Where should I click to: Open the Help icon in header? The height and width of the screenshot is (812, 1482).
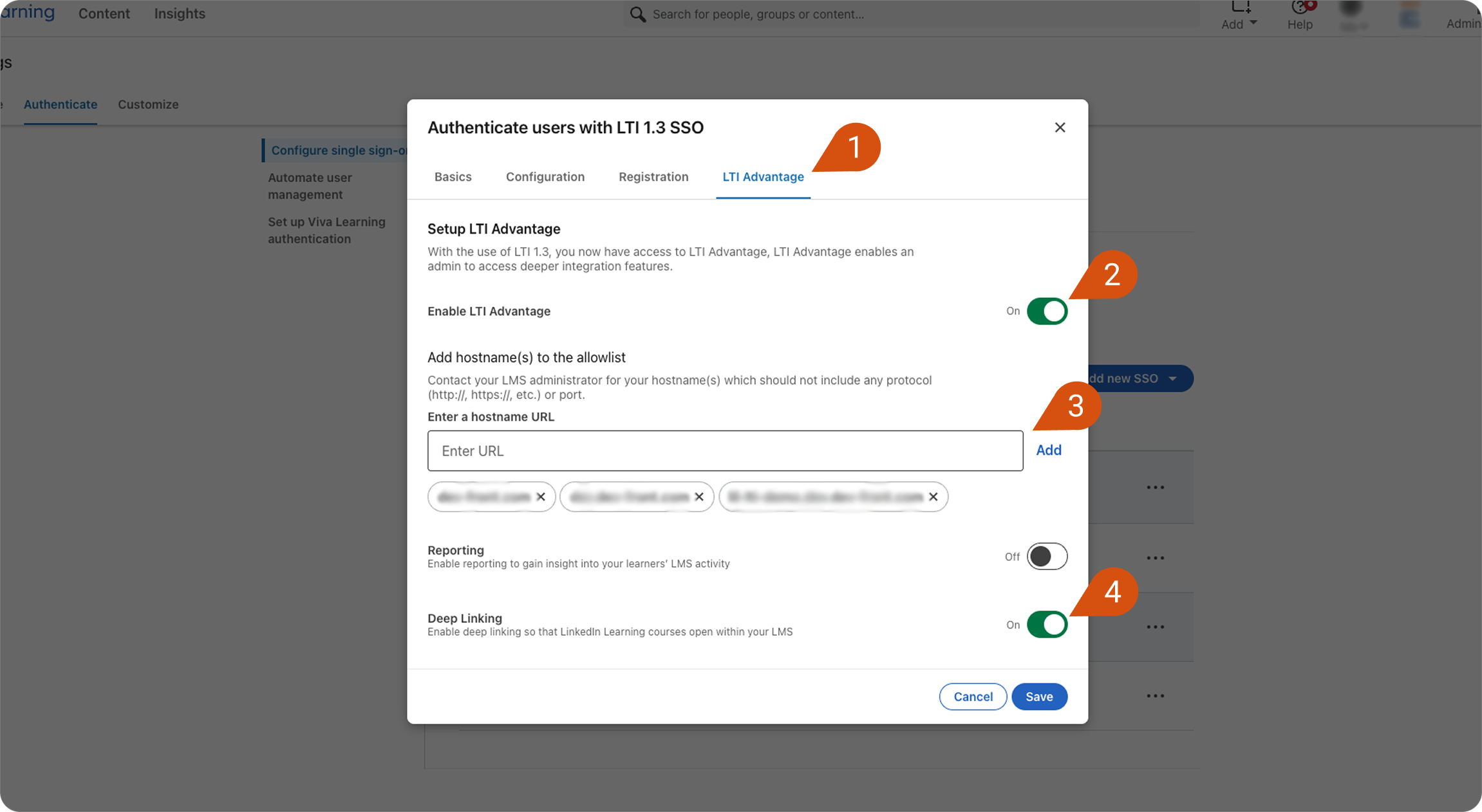point(1302,7)
